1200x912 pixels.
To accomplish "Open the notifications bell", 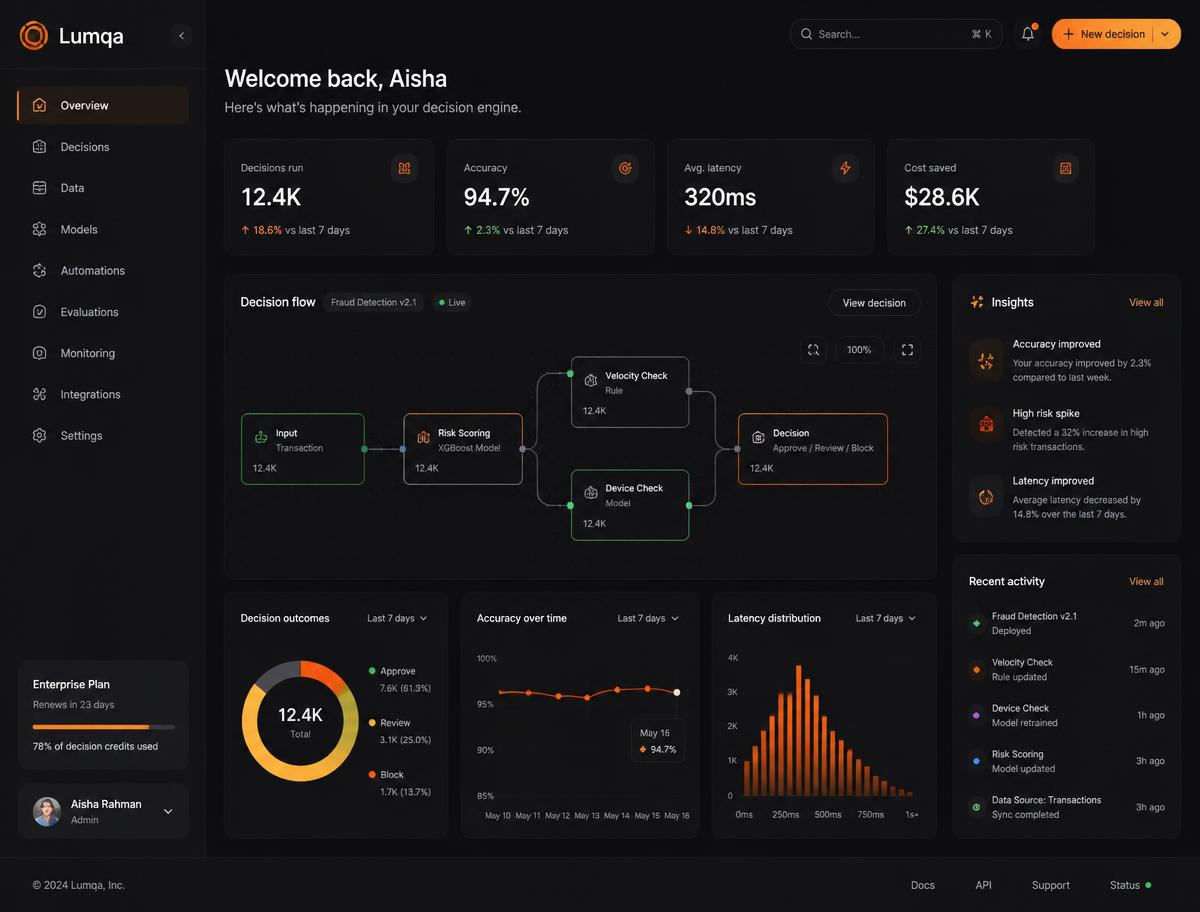I will tap(1028, 34).
